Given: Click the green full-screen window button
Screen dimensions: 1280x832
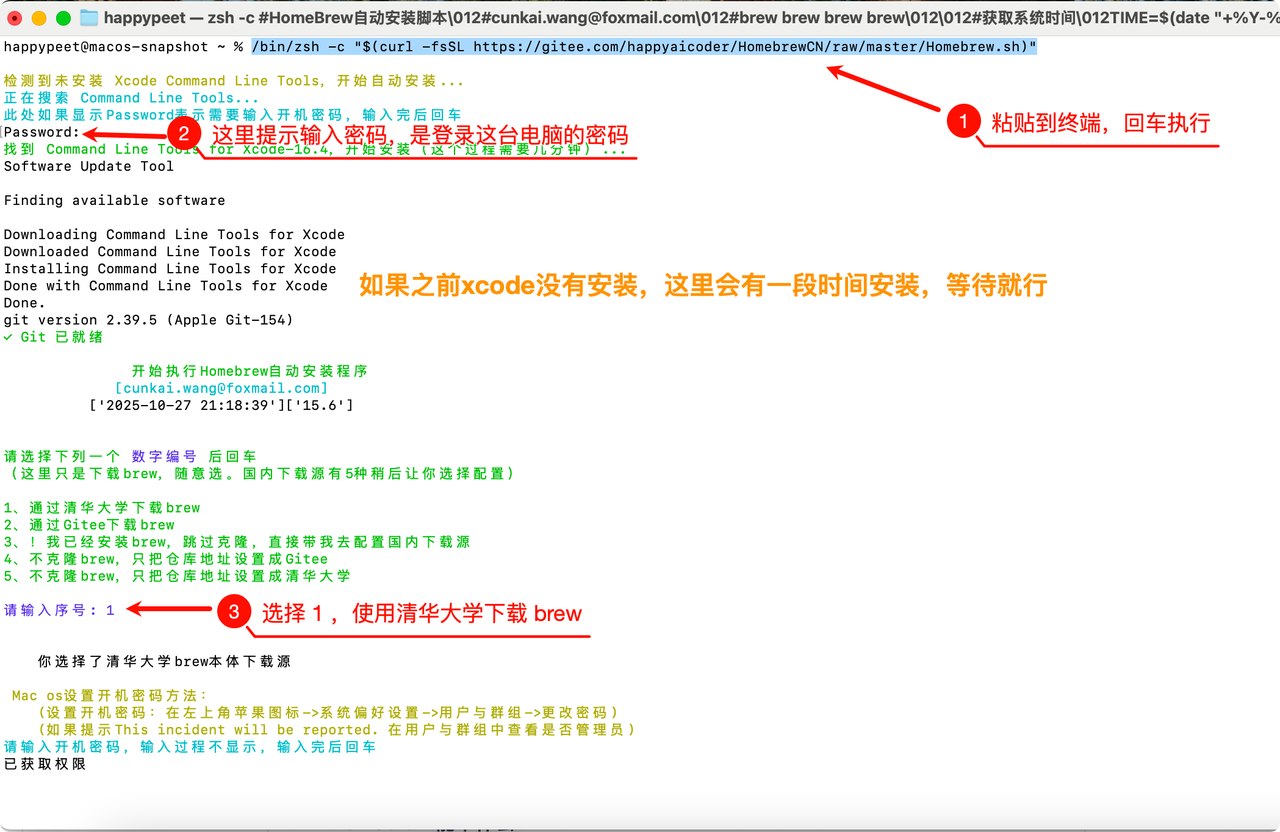Looking at the screenshot, I should point(63,18).
